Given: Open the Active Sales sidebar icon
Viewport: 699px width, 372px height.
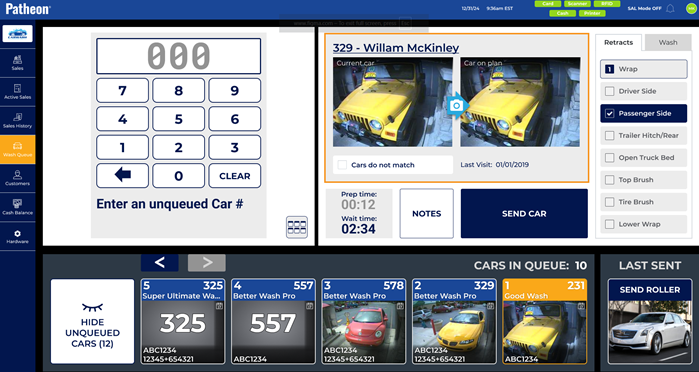Looking at the screenshot, I should point(17,91).
